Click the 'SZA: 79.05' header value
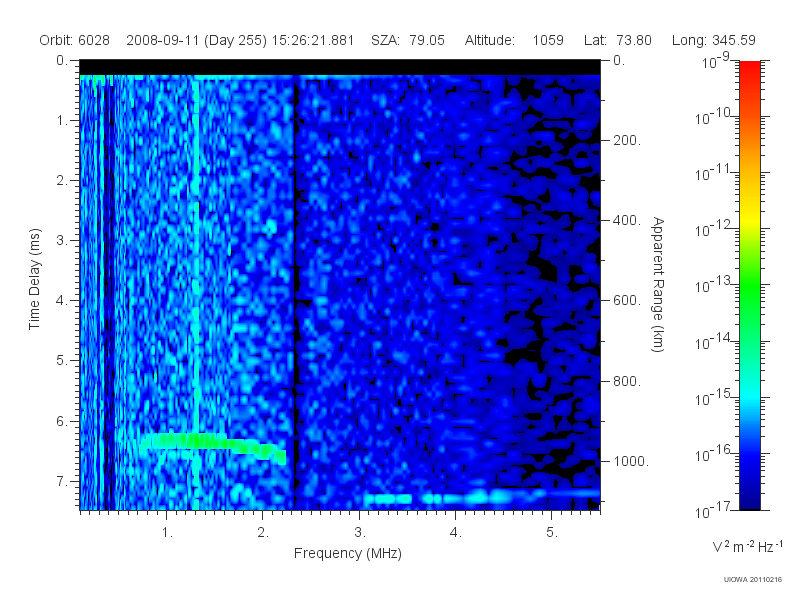This screenshot has width=800, height=600. coord(408,40)
